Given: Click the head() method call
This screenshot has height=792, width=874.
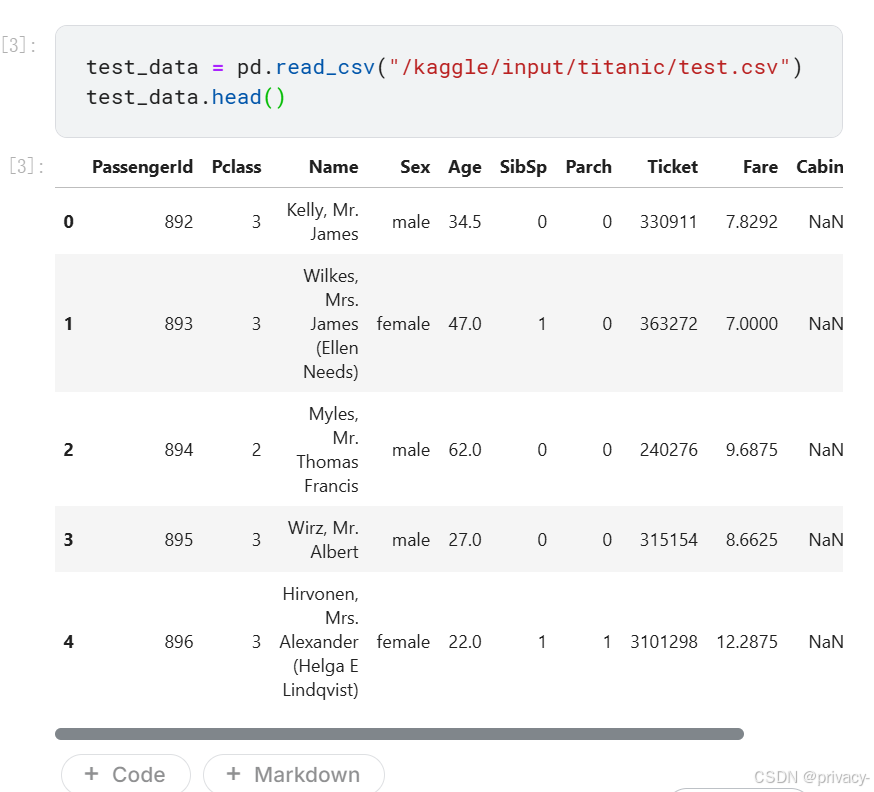Looking at the screenshot, I should click(x=248, y=98).
